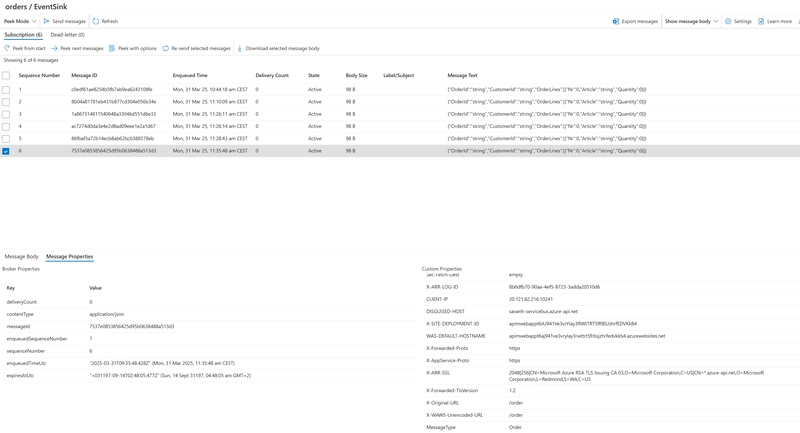Click the WAS-DEFAULT-HOSTNAME property key
Image resolution: width=800 pixels, height=433 pixels.
point(456,336)
